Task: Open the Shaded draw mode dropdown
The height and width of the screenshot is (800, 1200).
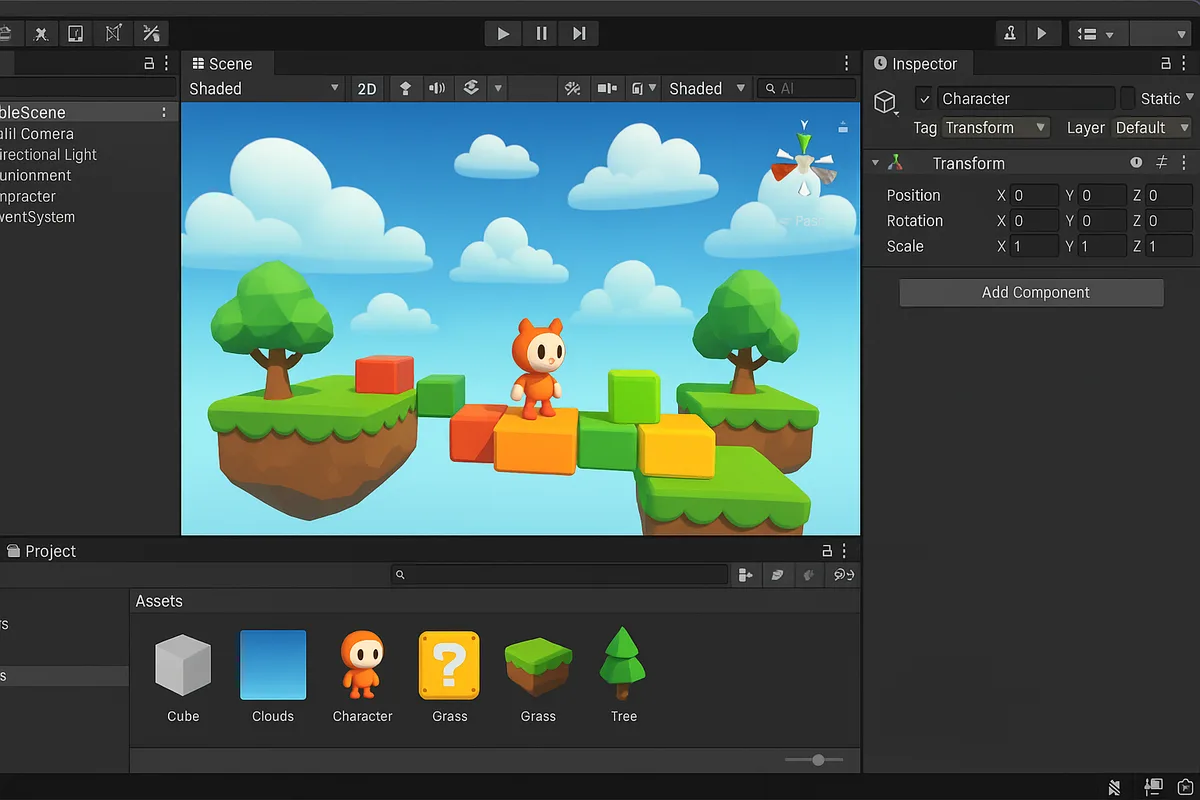Action: click(x=265, y=88)
